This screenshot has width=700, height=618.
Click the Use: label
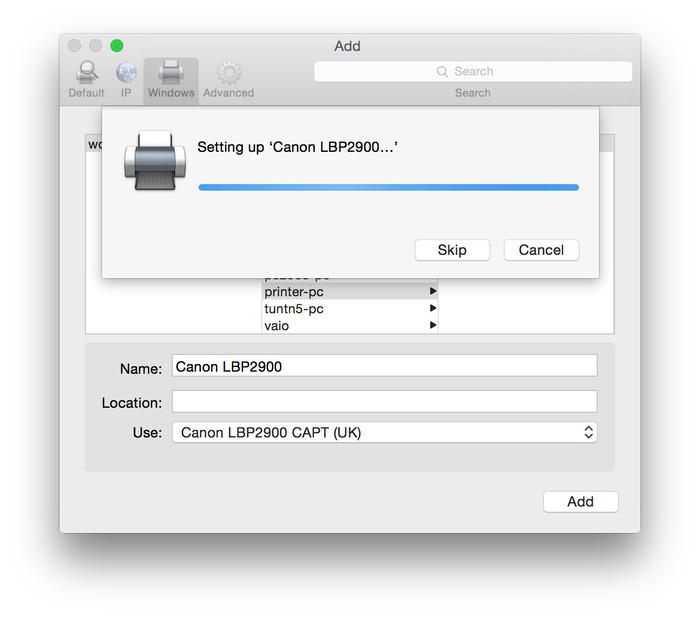(147, 433)
